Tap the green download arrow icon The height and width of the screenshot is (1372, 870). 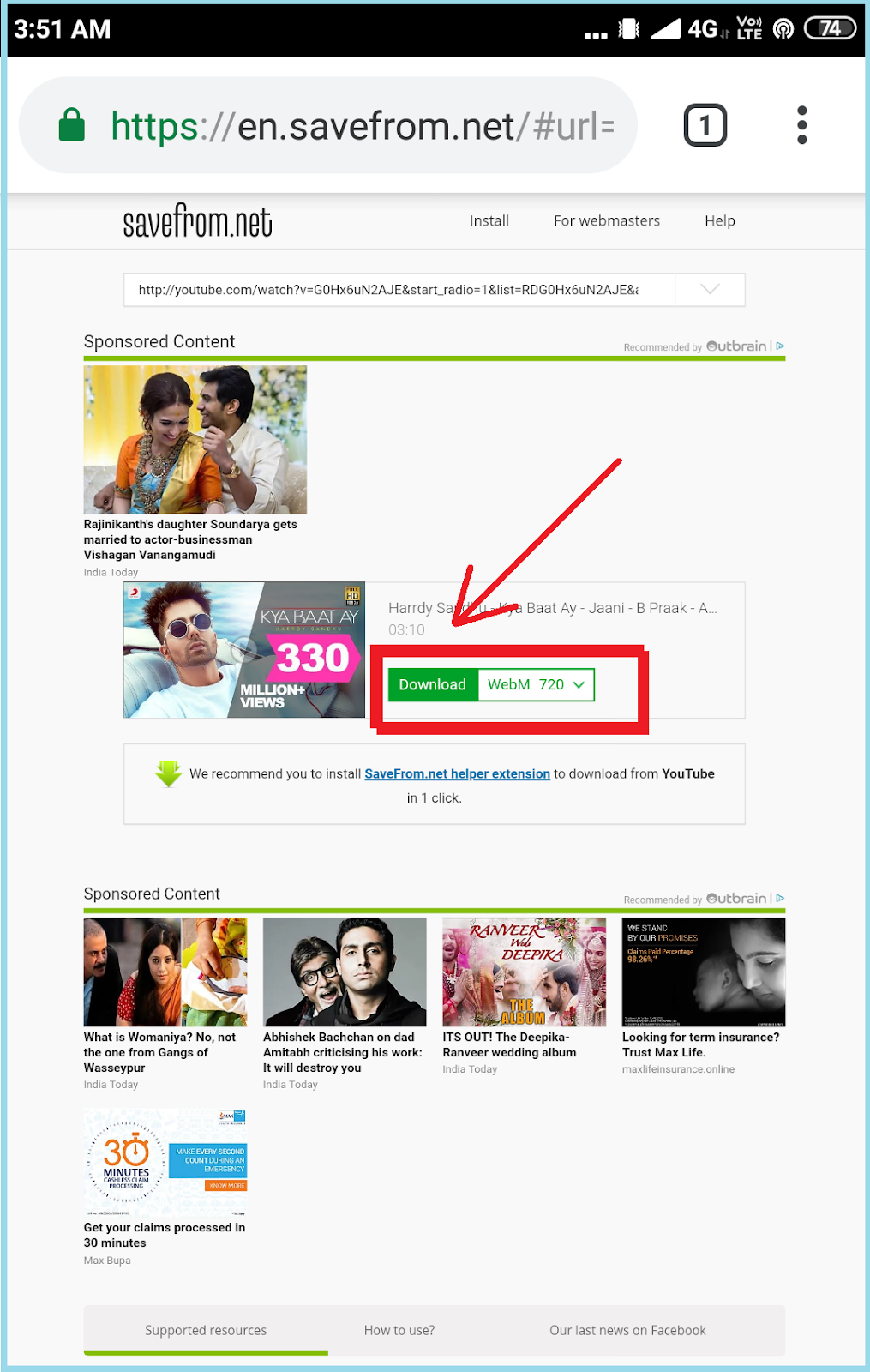(168, 773)
